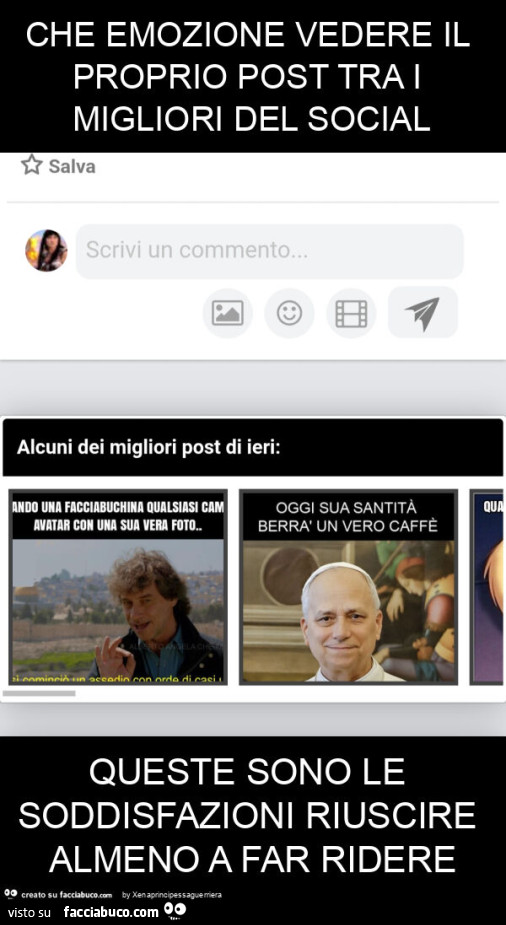The image size is (506, 925).
Task: Attach an image with the picture icon
Action: (x=228, y=313)
